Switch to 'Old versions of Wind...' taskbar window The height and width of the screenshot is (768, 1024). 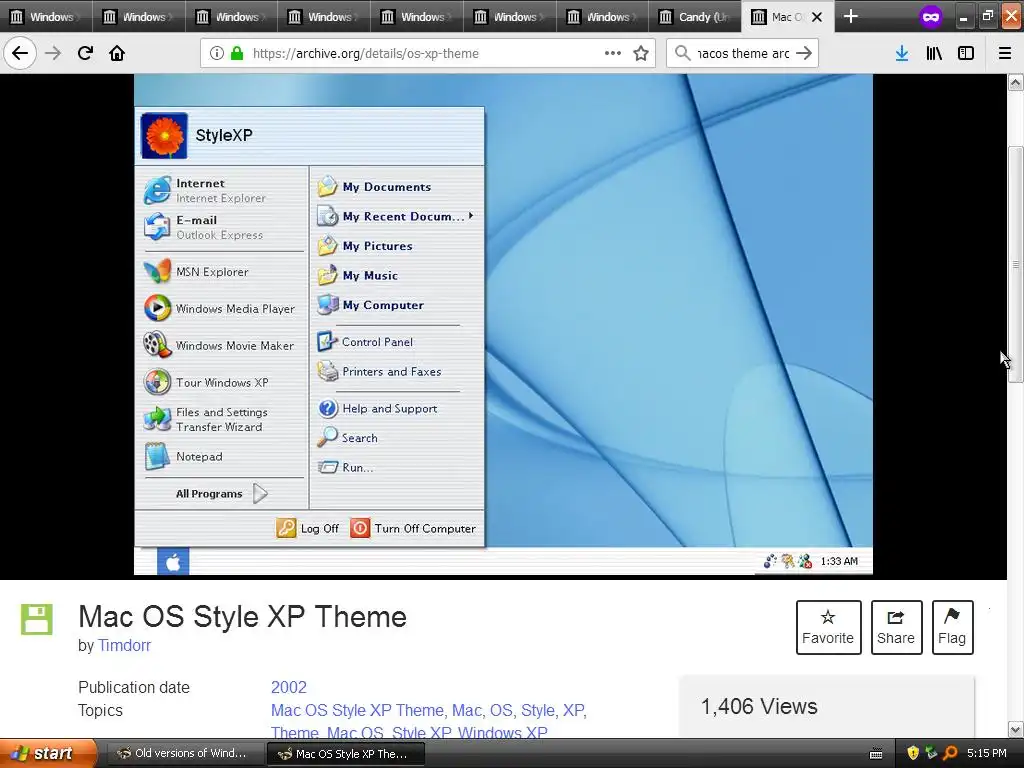(x=185, y=753)
